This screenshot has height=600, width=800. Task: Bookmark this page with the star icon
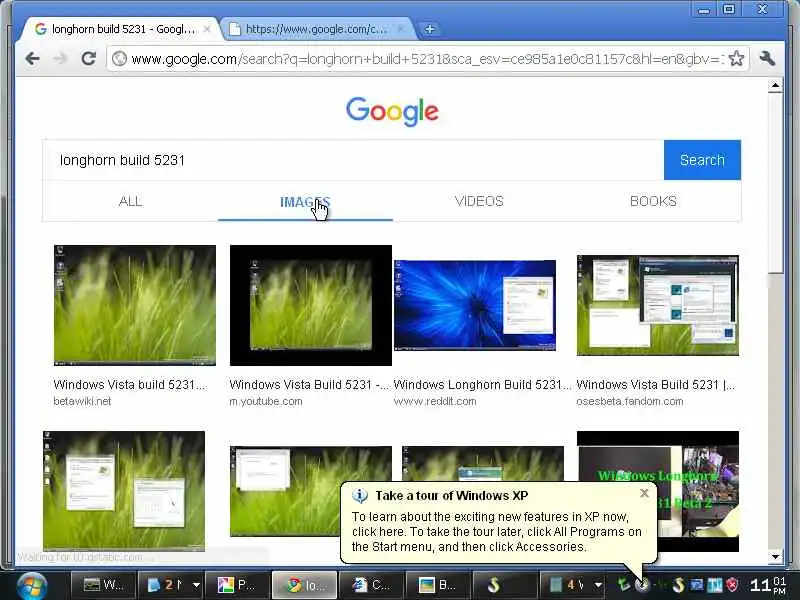point(736,59)
